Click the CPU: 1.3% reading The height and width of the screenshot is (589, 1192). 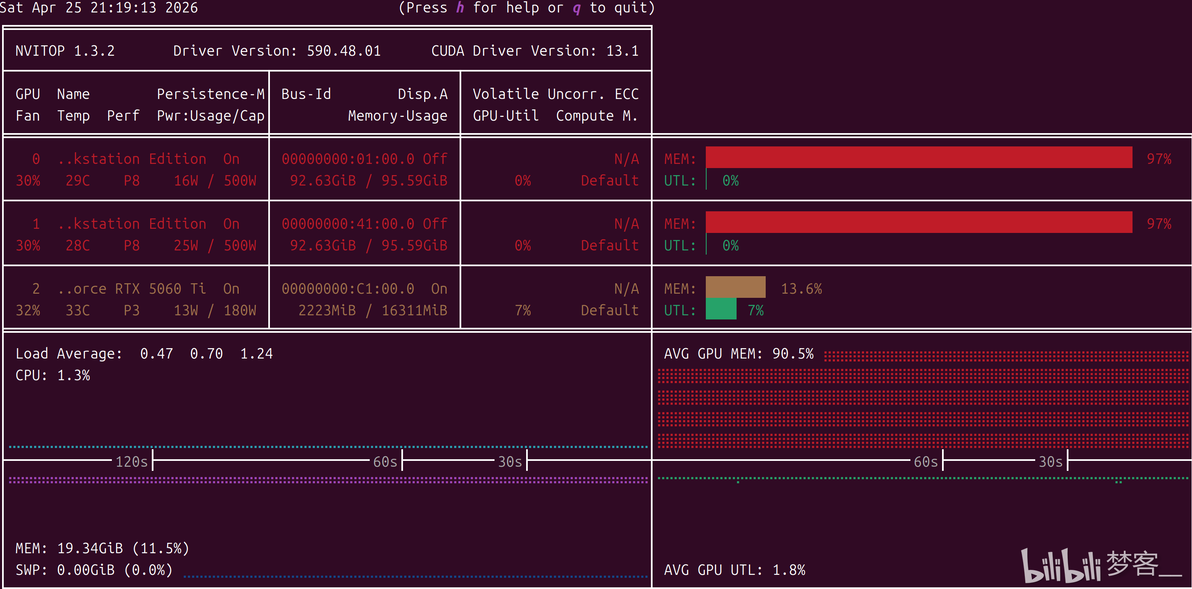(52, 375)
